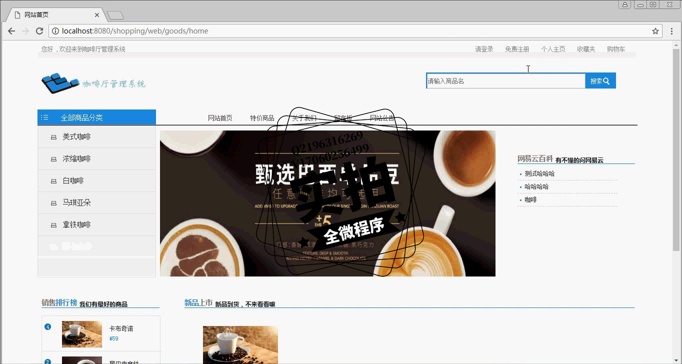Close the 网站首页 browser tab
The height and width of the screenshot is (364, 682).
point(97,15)
